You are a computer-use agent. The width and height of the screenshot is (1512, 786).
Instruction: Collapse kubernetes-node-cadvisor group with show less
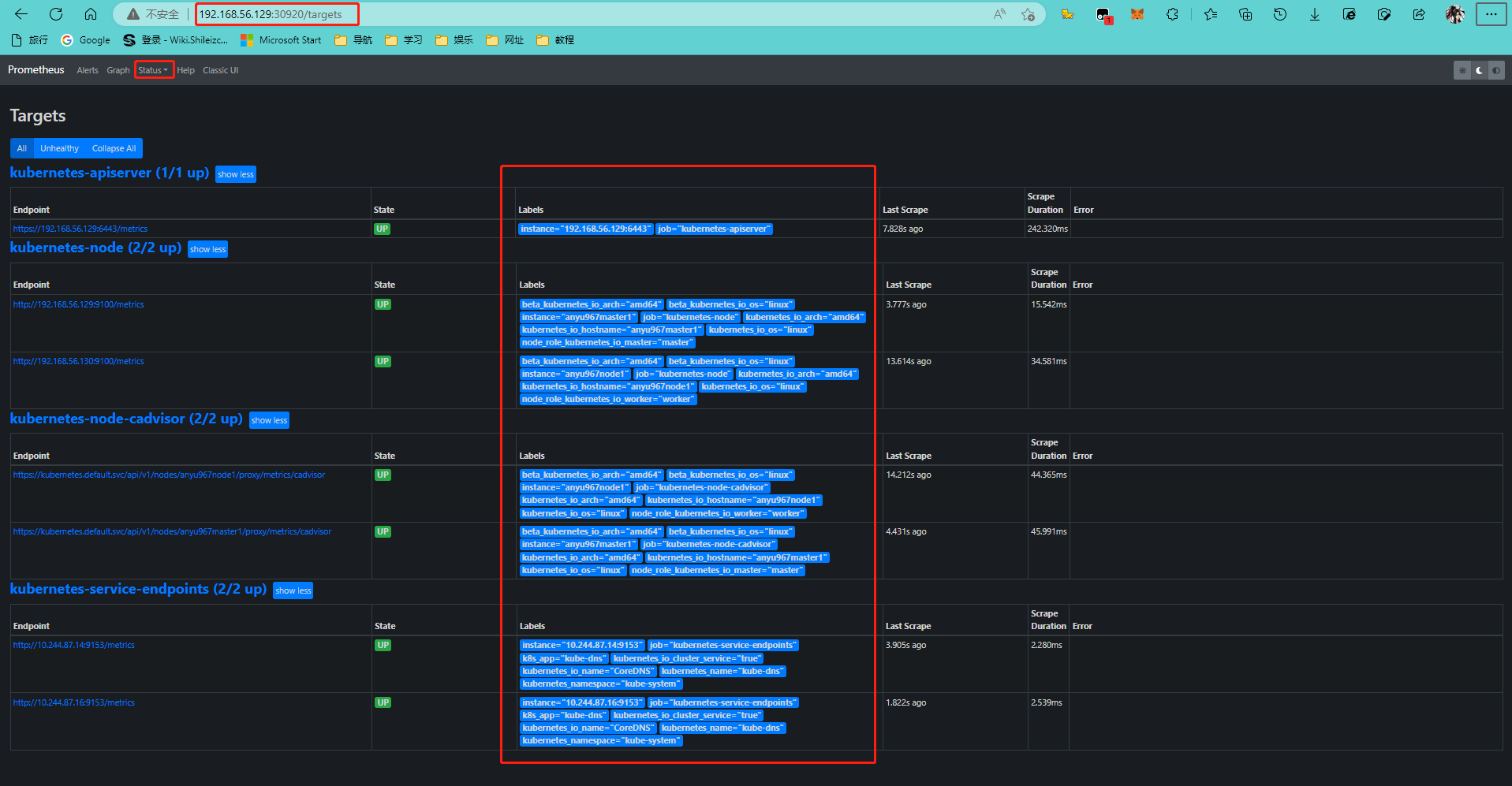[269, 420]
